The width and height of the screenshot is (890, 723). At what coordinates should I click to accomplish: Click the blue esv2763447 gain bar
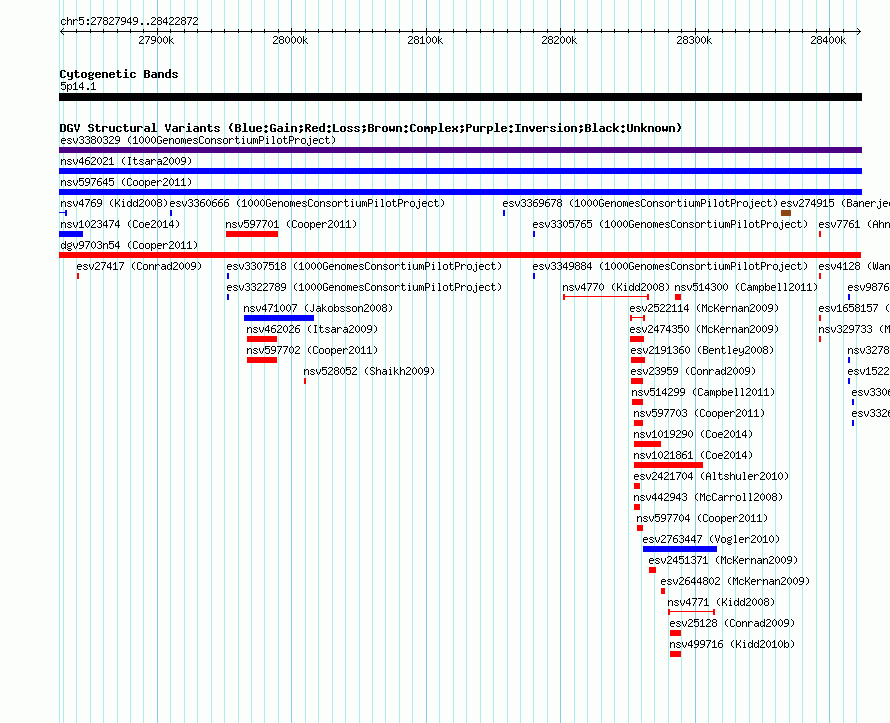coord(679,549)
